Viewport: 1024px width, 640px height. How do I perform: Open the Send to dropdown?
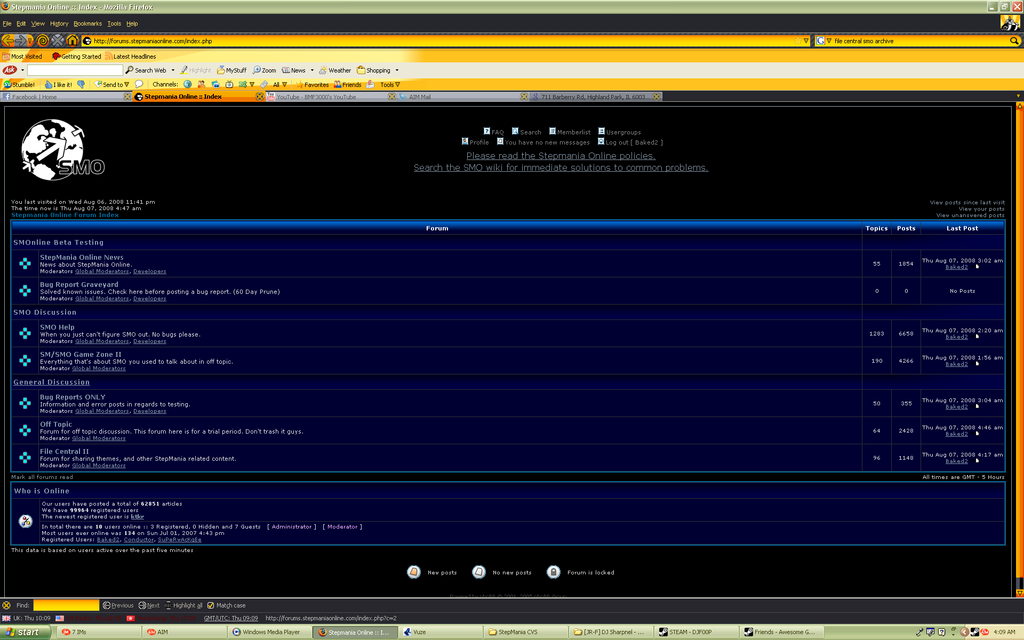pyautogui.click(x=110, y=85)
